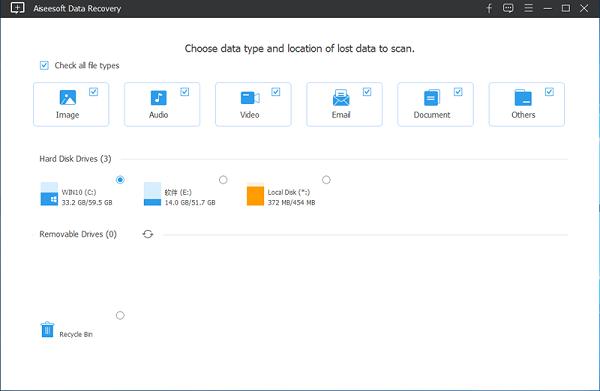Click the Document file type icon
This screenshot has height=391, width=600.
432,98
